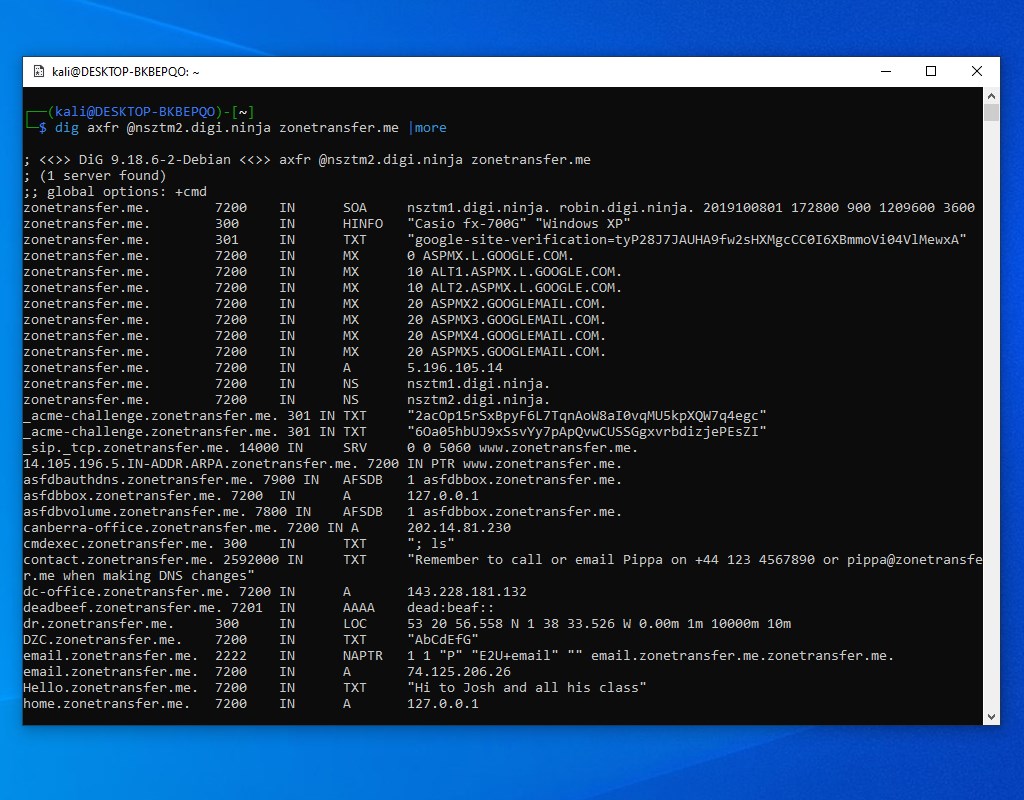
Task: Click the scrollbar down arrow
Action: pos(991,716)
